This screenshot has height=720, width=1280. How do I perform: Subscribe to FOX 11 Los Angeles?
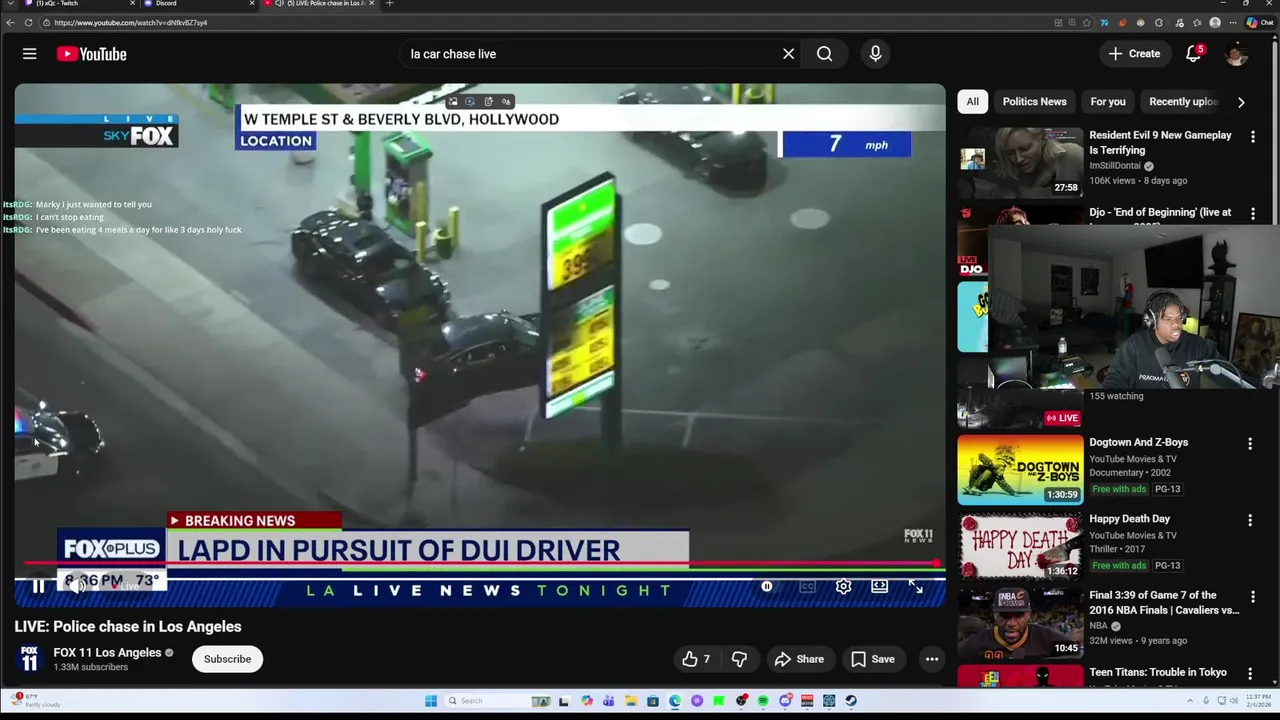pyautogui.click(x=227, y=659)
